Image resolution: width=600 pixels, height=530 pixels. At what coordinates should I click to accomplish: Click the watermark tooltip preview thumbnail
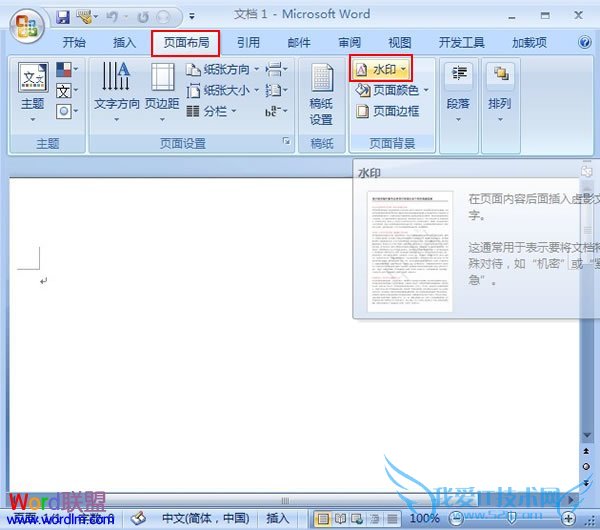(410, 251)
